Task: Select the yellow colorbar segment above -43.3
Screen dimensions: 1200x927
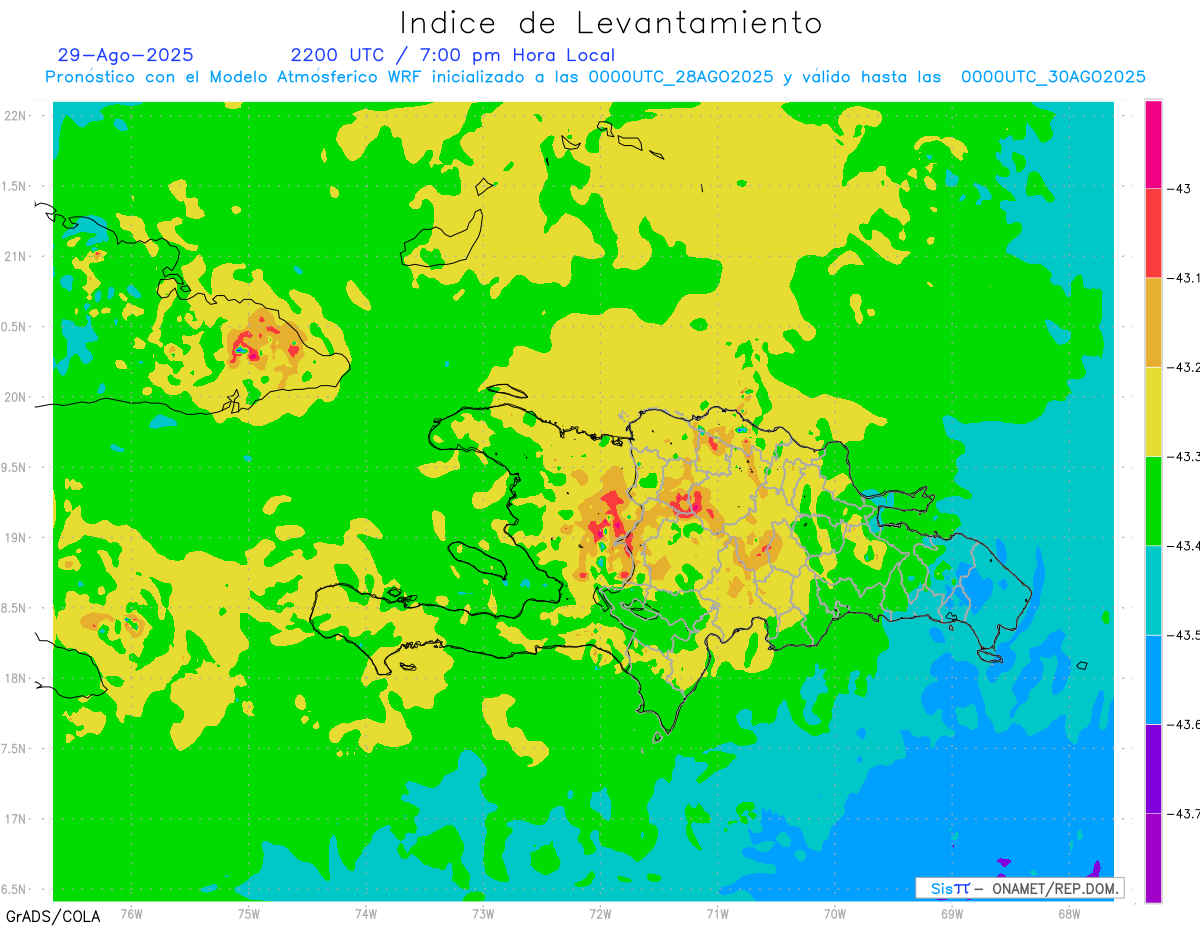Action: coord(1153,411)
